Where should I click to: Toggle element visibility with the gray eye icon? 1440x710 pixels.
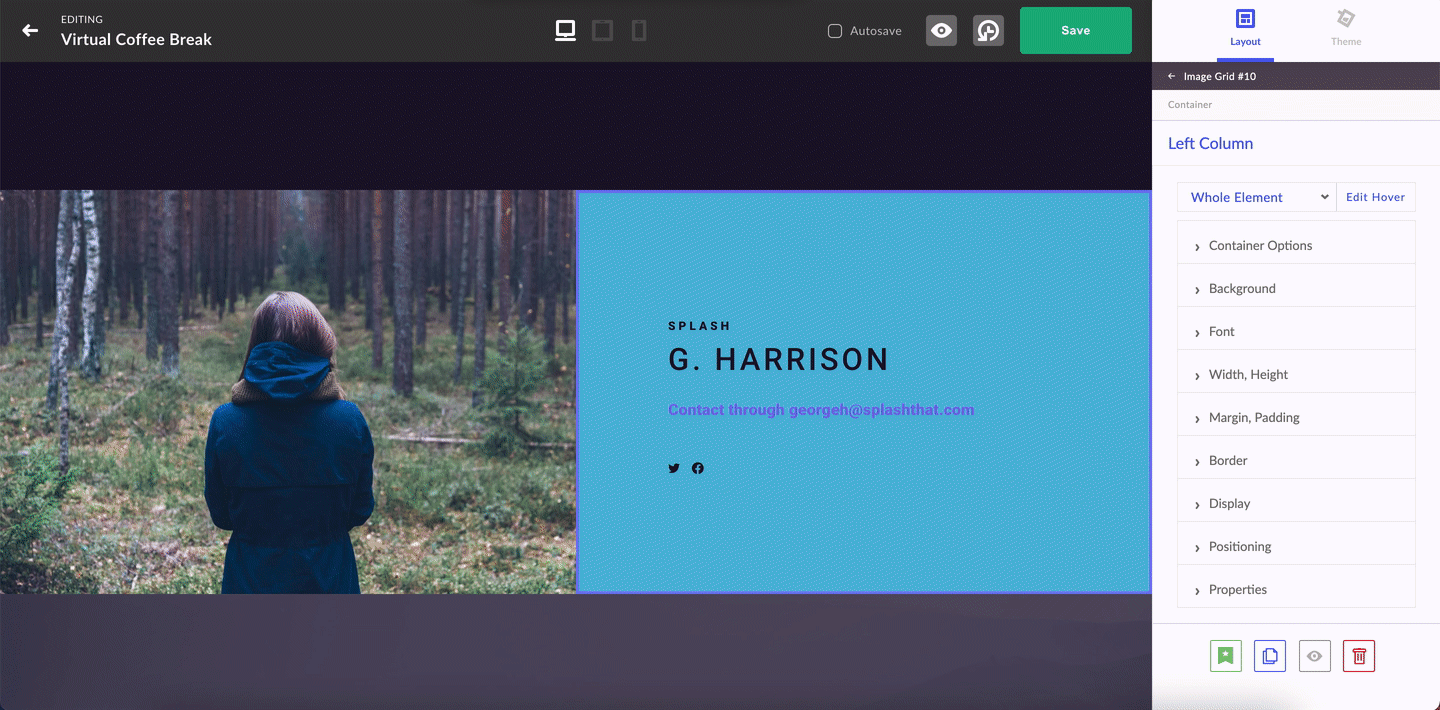[x=1315, y=656]
